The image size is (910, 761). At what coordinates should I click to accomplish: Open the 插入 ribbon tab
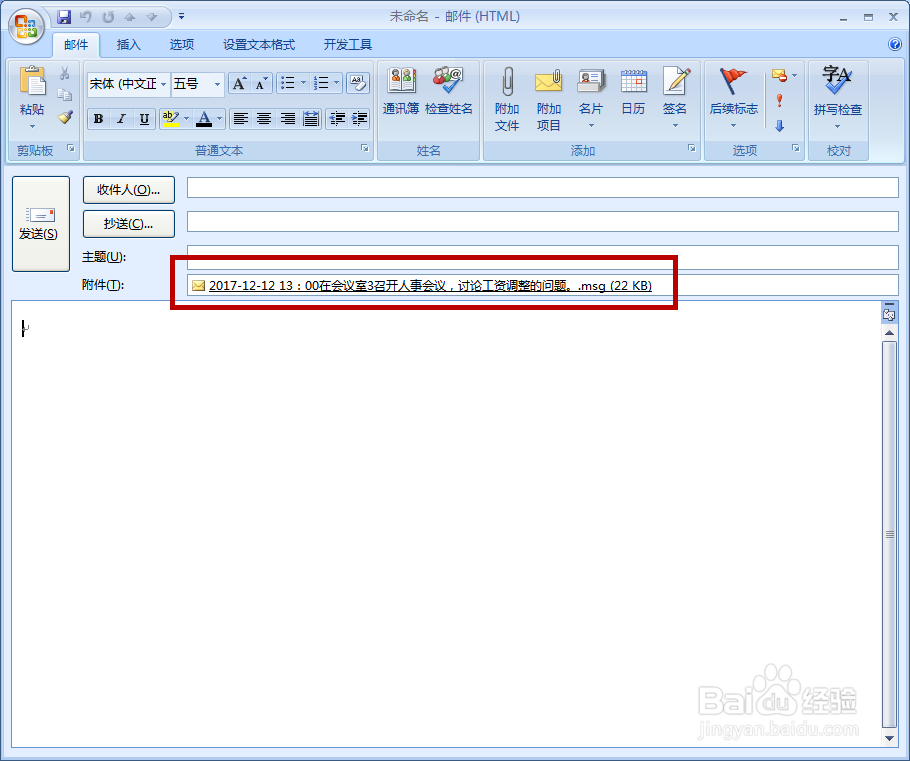click(128, 45)
